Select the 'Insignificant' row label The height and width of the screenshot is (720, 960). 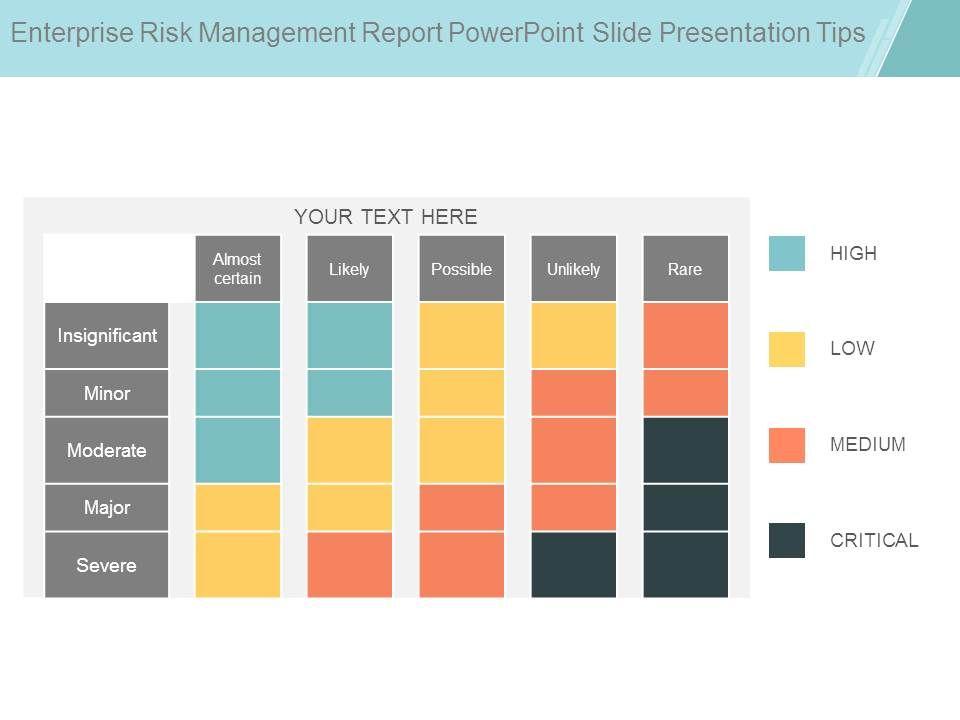(107, 335)
